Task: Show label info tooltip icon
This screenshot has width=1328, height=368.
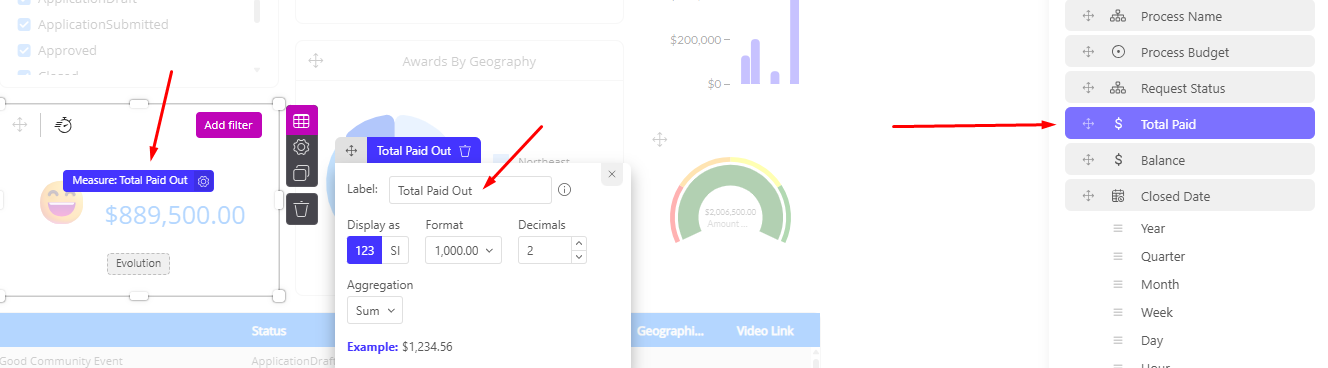Action: click(x=564, y=190)
